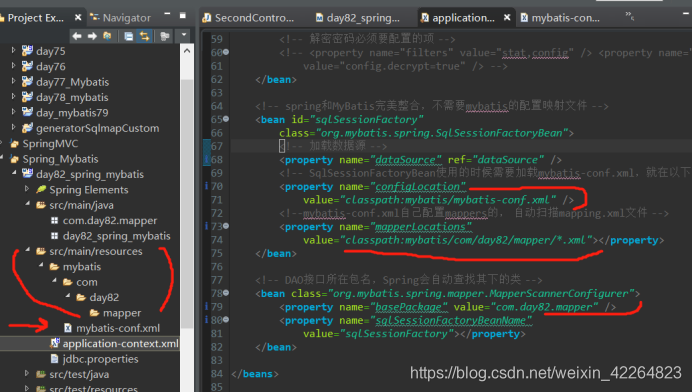Collapse the com folder arrow

55,281
